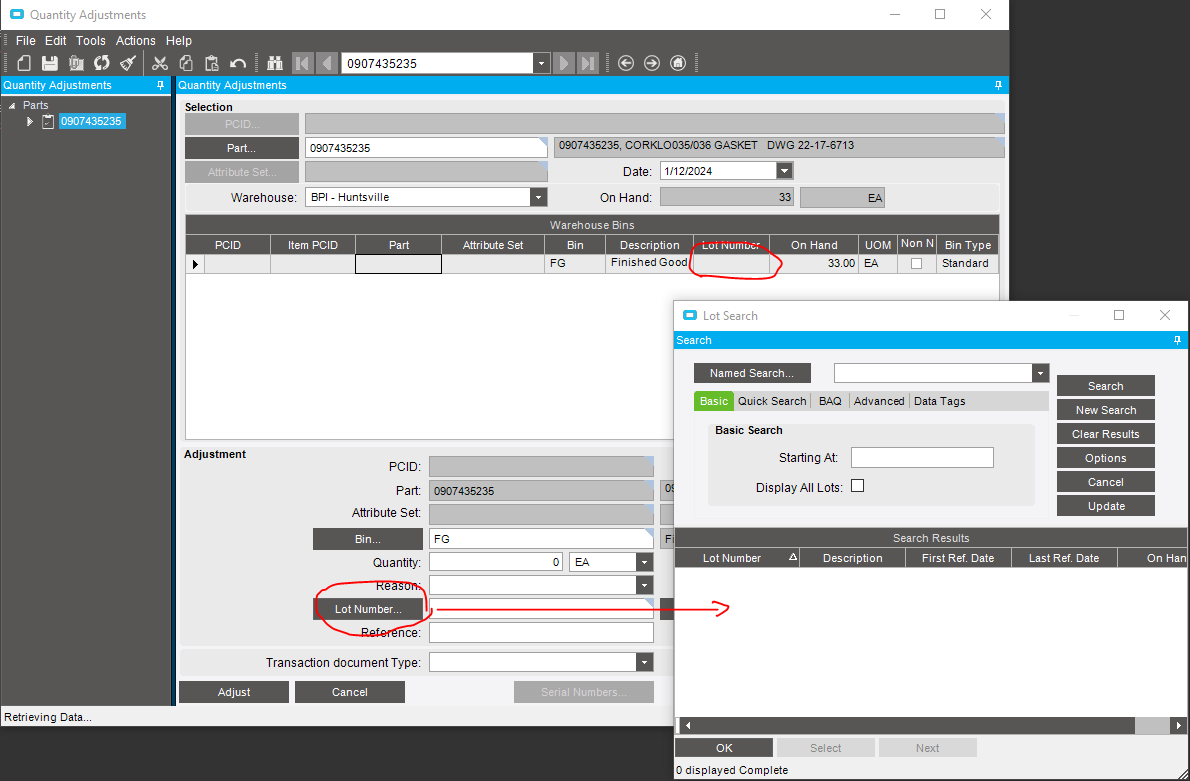Click clipboard icon beside 0907435235 tree node
The width and height of the screenshot is (1190, 781).
pyautogui.click(x=48, y=121)
